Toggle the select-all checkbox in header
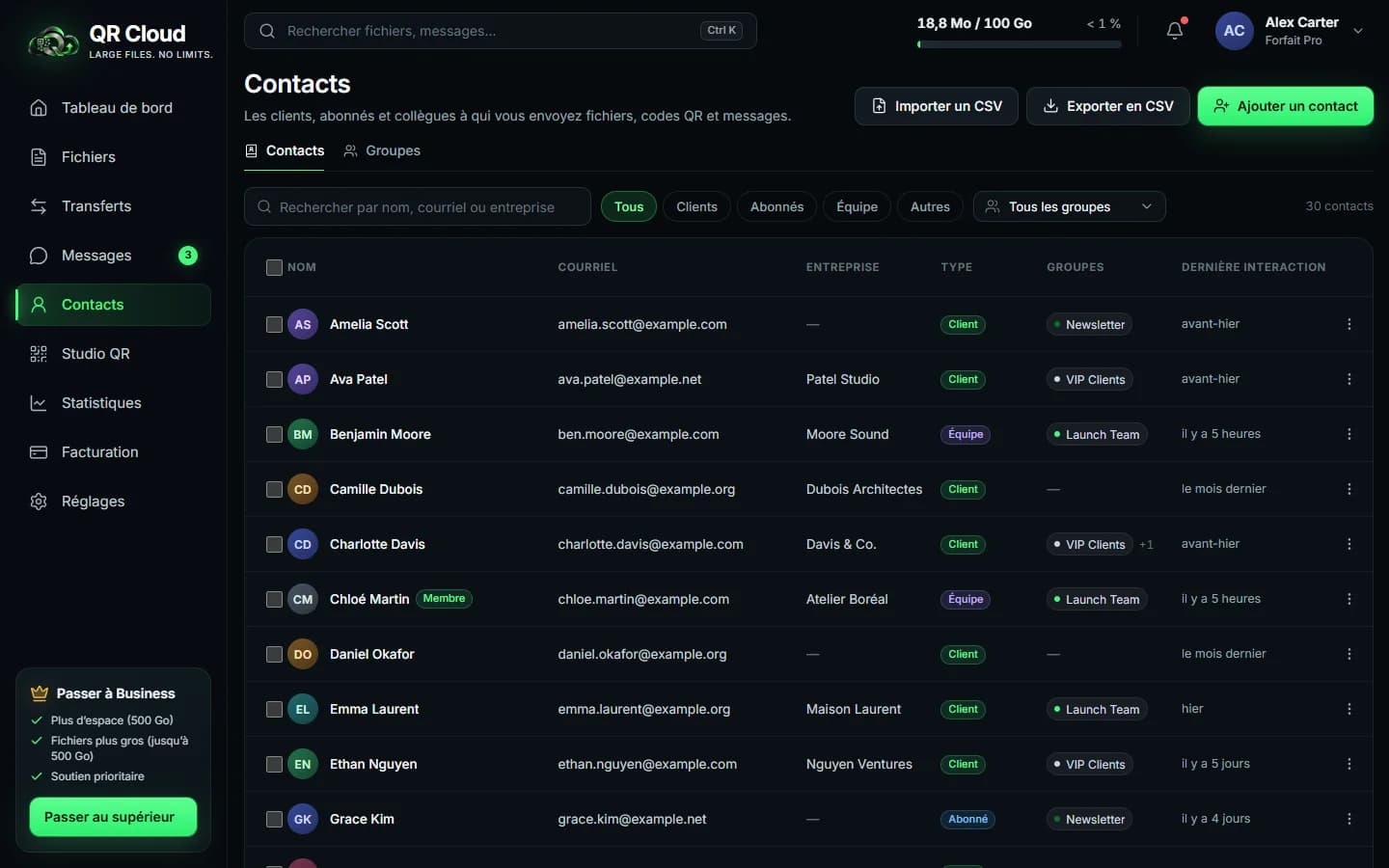 tap(274, 267)
